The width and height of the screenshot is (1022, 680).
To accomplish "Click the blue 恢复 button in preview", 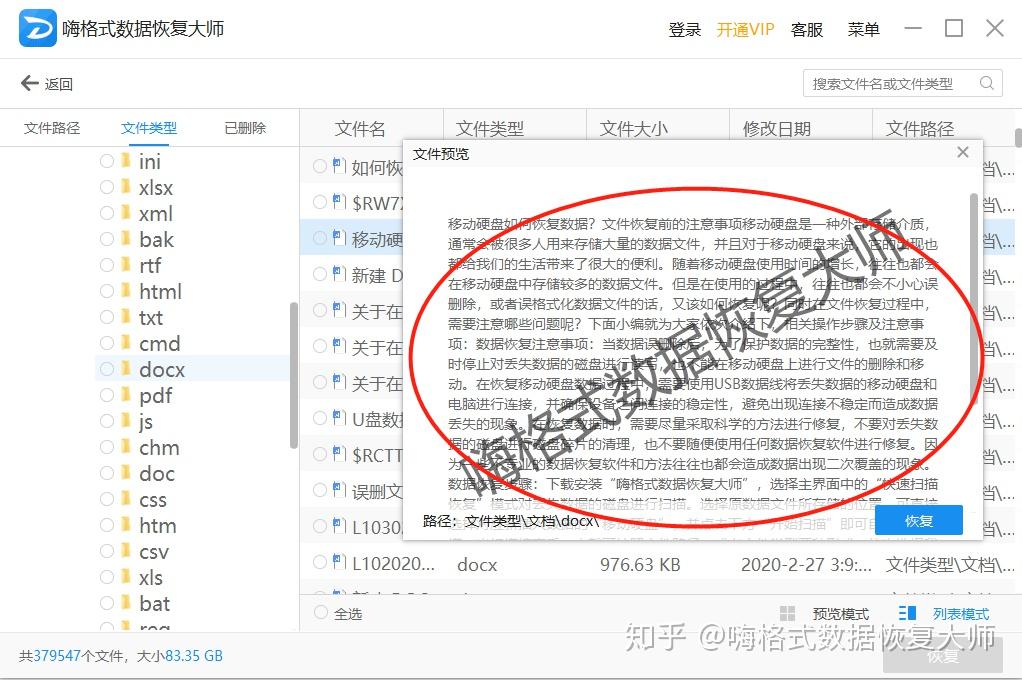I will point(919,520).
